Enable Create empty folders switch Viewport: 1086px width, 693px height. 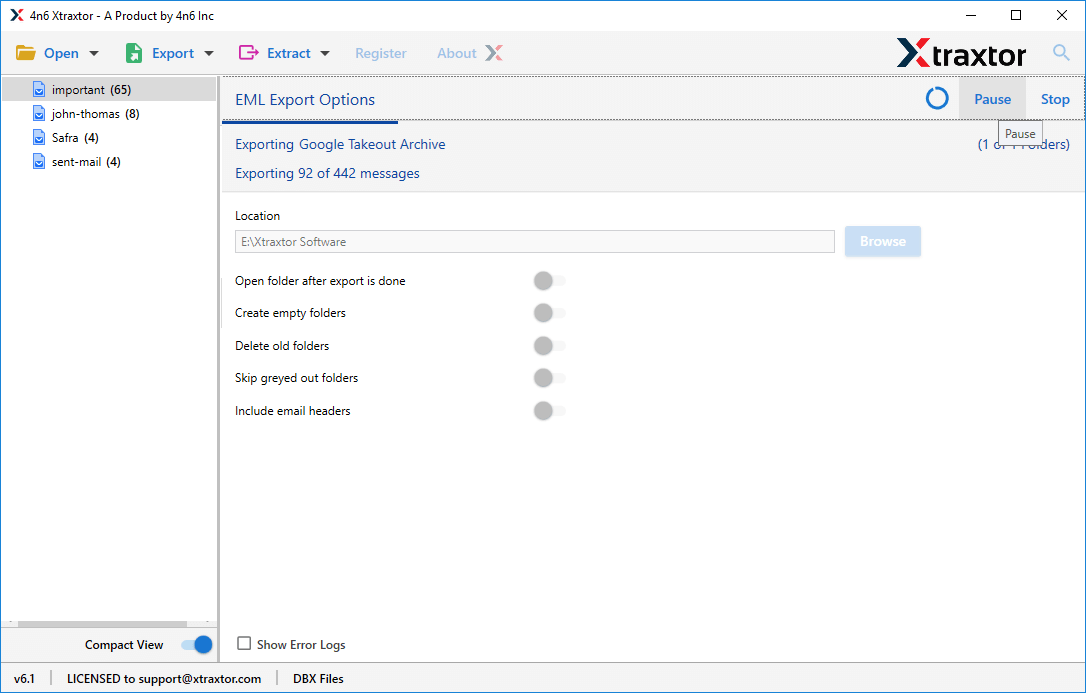point(550,313)
